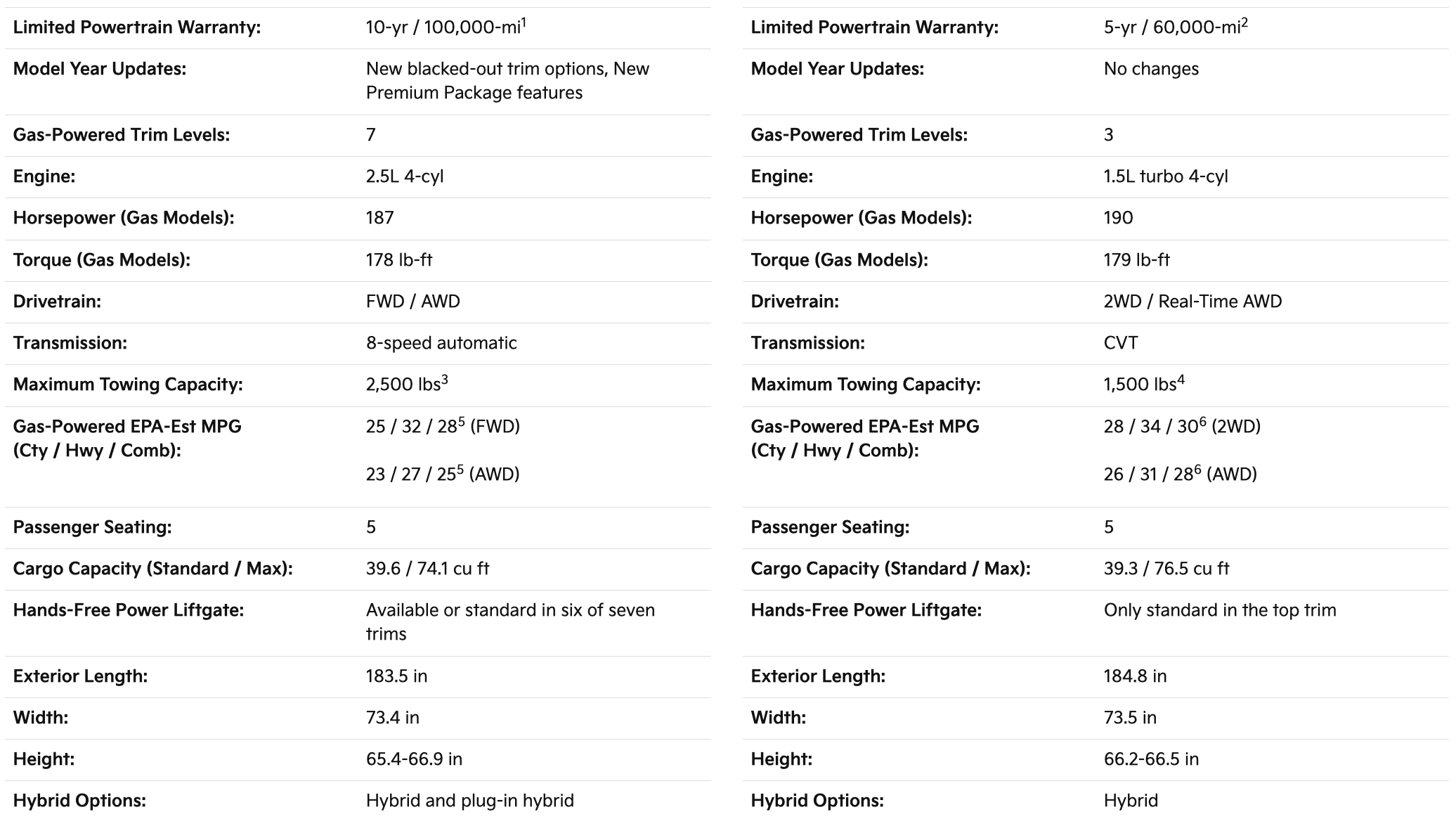The height and width of the screenshot is (838, 1456).
Task: Select the "2.5L 4-cyl" engine value
Action: pyautogui.click(x=405, y=176)
